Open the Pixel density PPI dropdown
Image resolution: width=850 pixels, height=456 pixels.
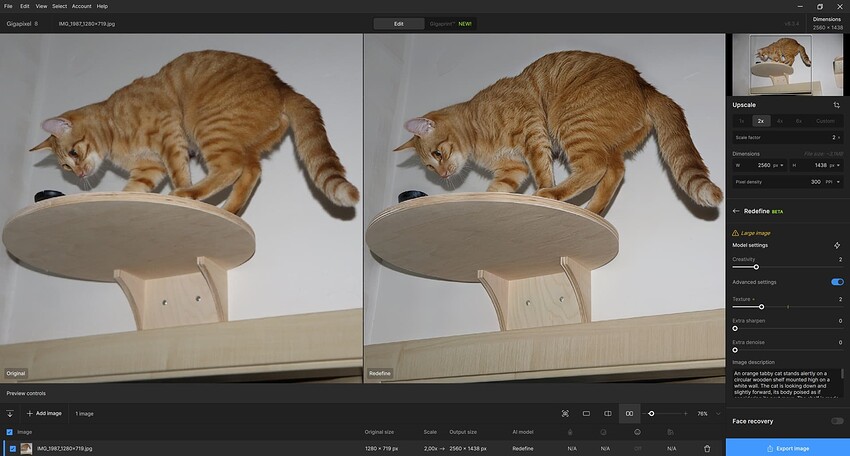coord(832,182)
